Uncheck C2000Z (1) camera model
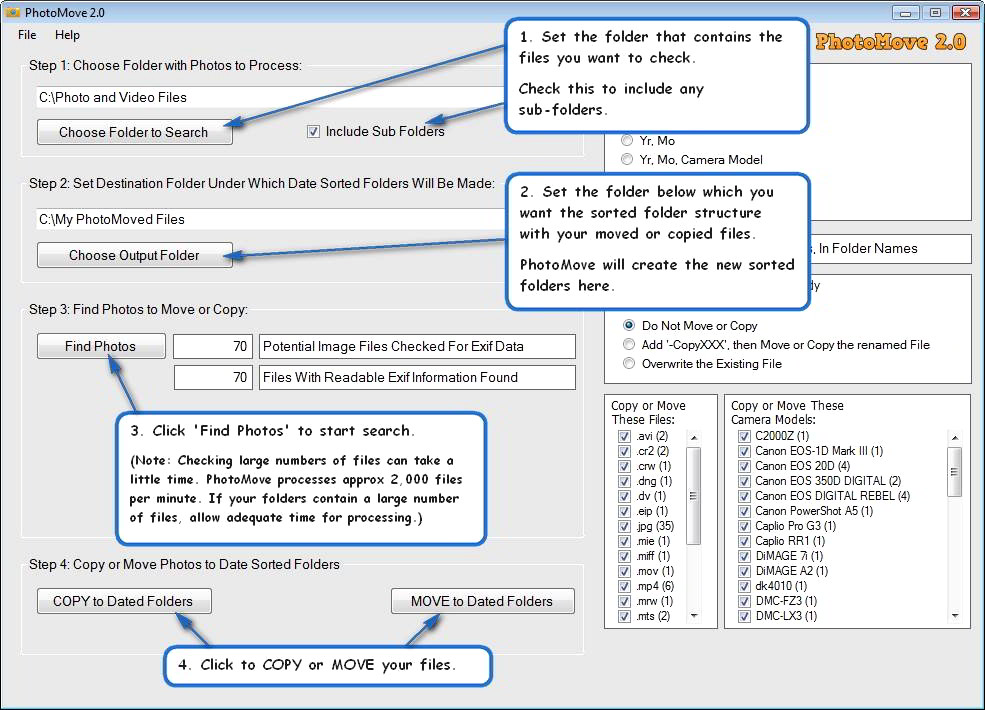Screen dimensions: 985x710 [x=744, y=436]
